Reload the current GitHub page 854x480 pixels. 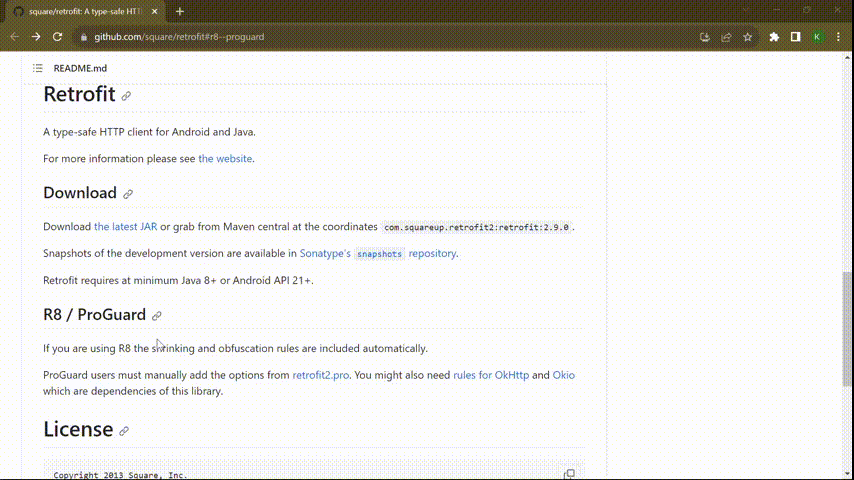[x=57, y=37]
